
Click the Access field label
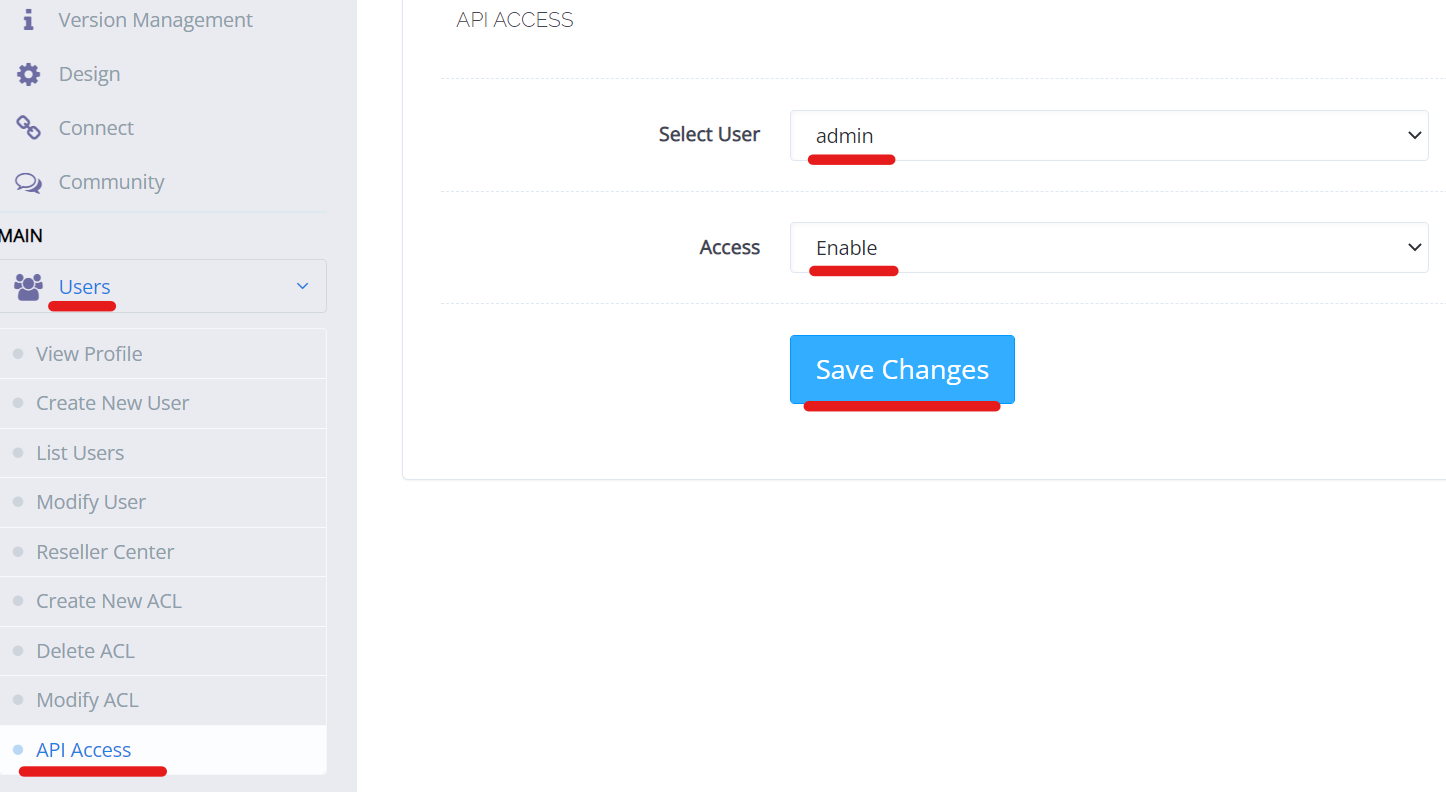pos(730,247)
